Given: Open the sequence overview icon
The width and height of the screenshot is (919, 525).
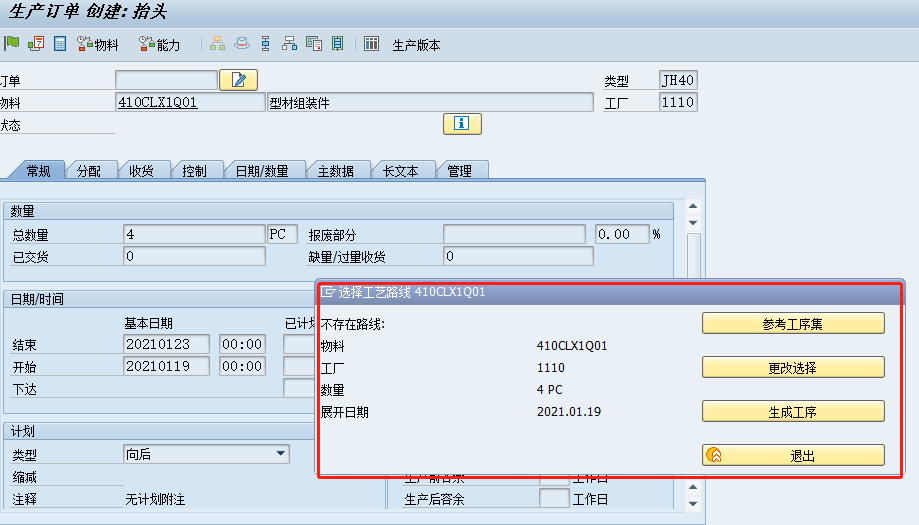Looking at the screenshot, I should tap(338, 43).
